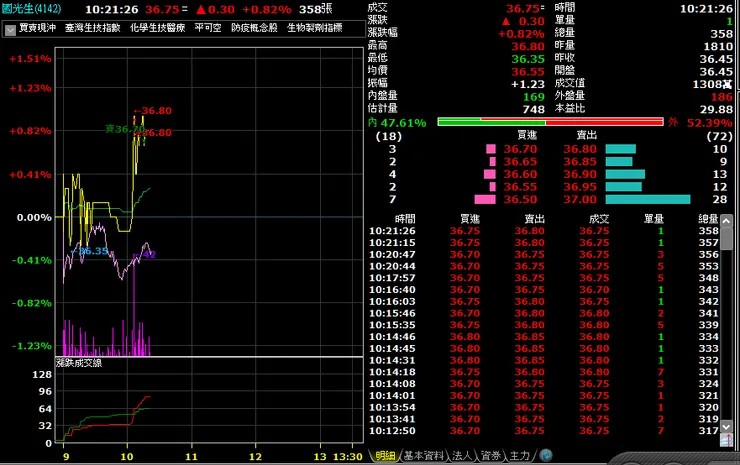Select the 10:15:46 trade row
This screenshot has width=740, height=465.
tap(544, 313)
